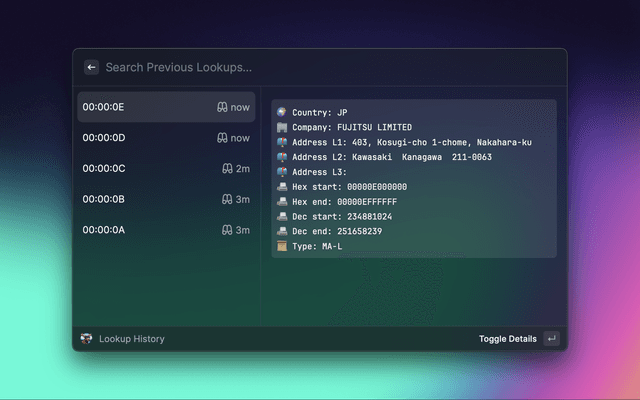Click binoculars icon on 00:00:0E row
Screen dimensions: 640x400
[223, 107]
